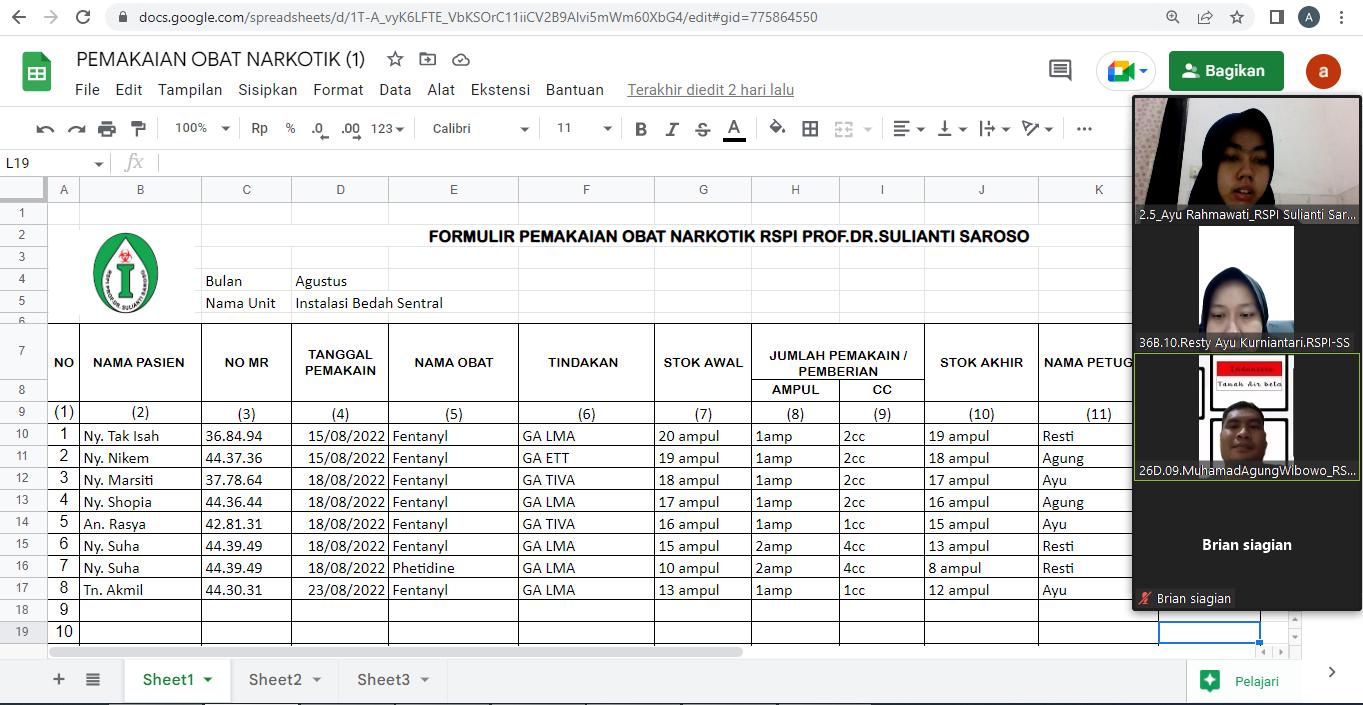Screen dimensions: 1363x705
Task: Open vertical align dropdown
Action: [x=952, y=129]
